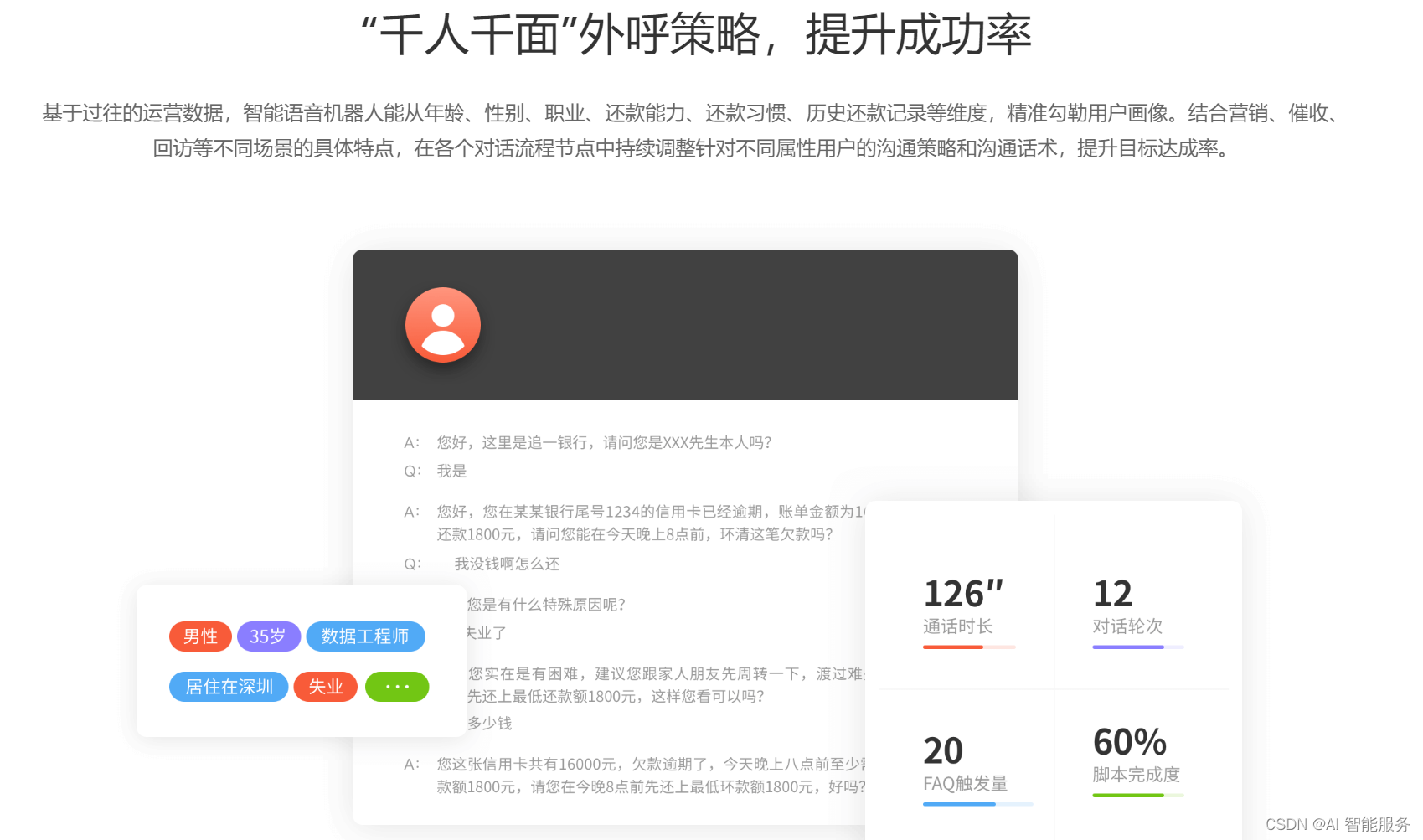Viewport: 1423px width, 840px height.
Task: Click the red progress bar under 通话时长
Action: tap(969, 647)
